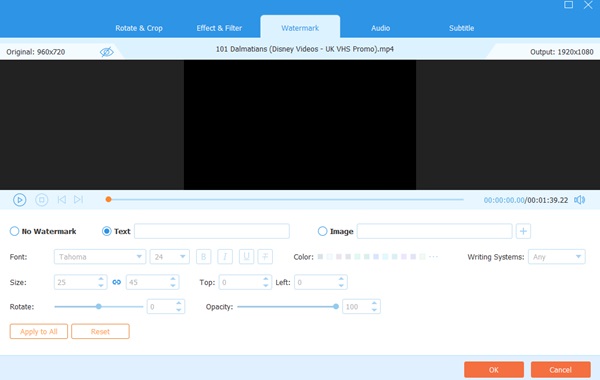600x380 pixels.
Task: Increase the Opacity value
Action: (x=374, y=303)
